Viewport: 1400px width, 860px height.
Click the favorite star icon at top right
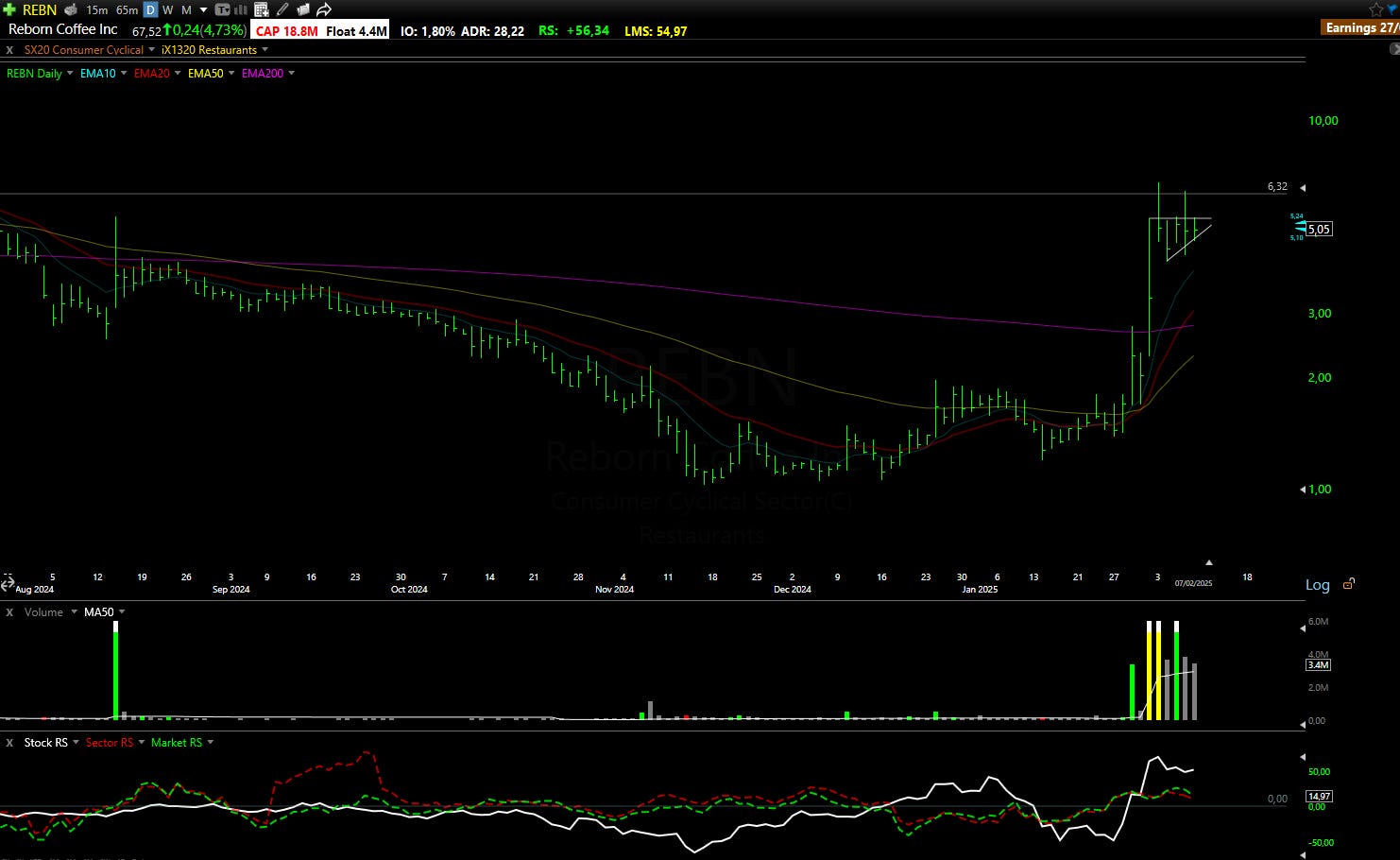click(1375, 9)
